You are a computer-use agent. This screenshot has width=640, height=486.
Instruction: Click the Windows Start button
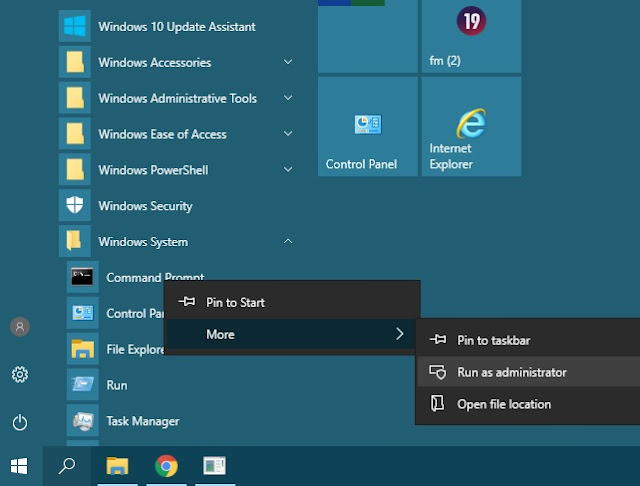click(19, 466)
